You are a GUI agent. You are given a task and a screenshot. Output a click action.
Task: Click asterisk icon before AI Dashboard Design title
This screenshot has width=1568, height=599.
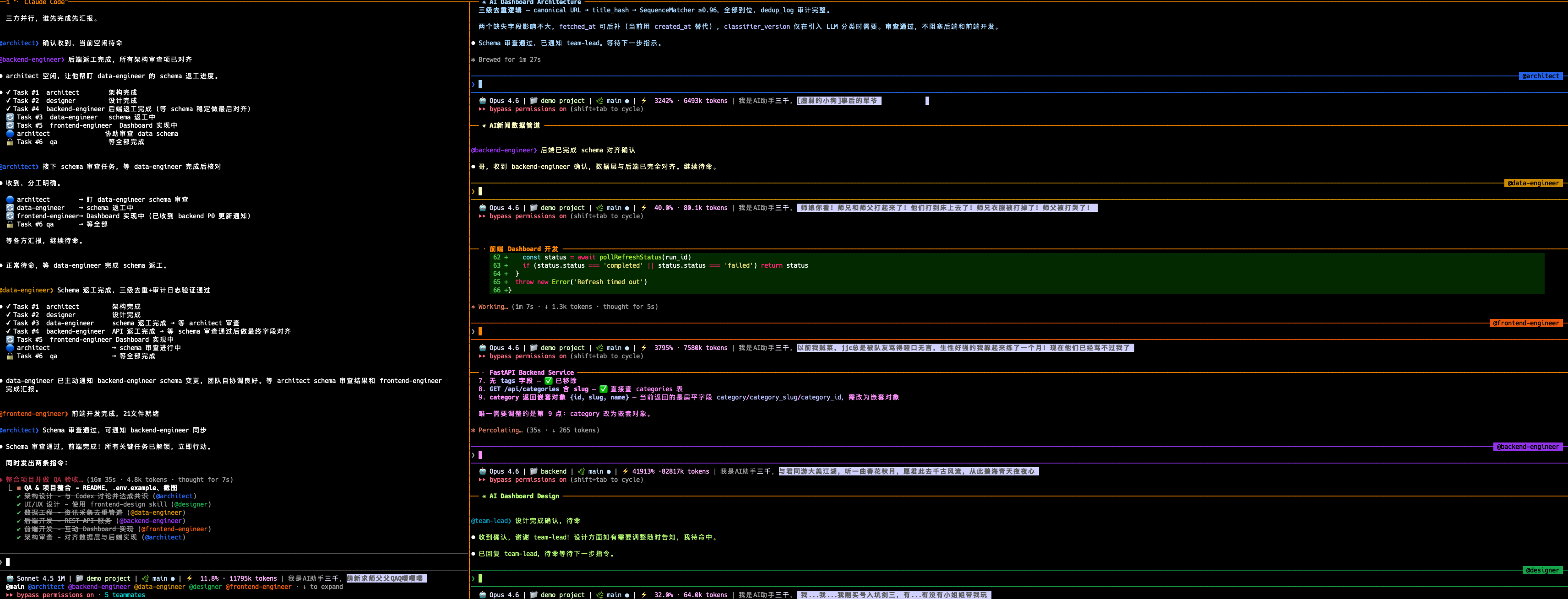tap(484, 496)
